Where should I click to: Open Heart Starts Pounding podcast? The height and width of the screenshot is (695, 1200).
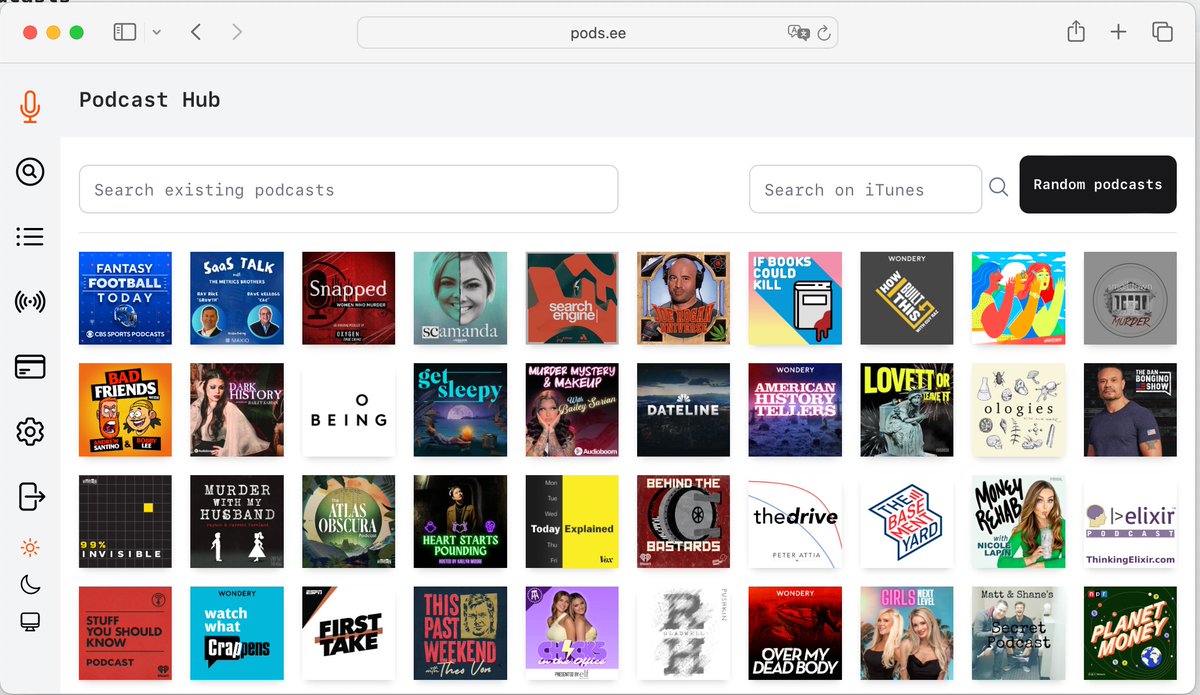click(x=460, y=522)
